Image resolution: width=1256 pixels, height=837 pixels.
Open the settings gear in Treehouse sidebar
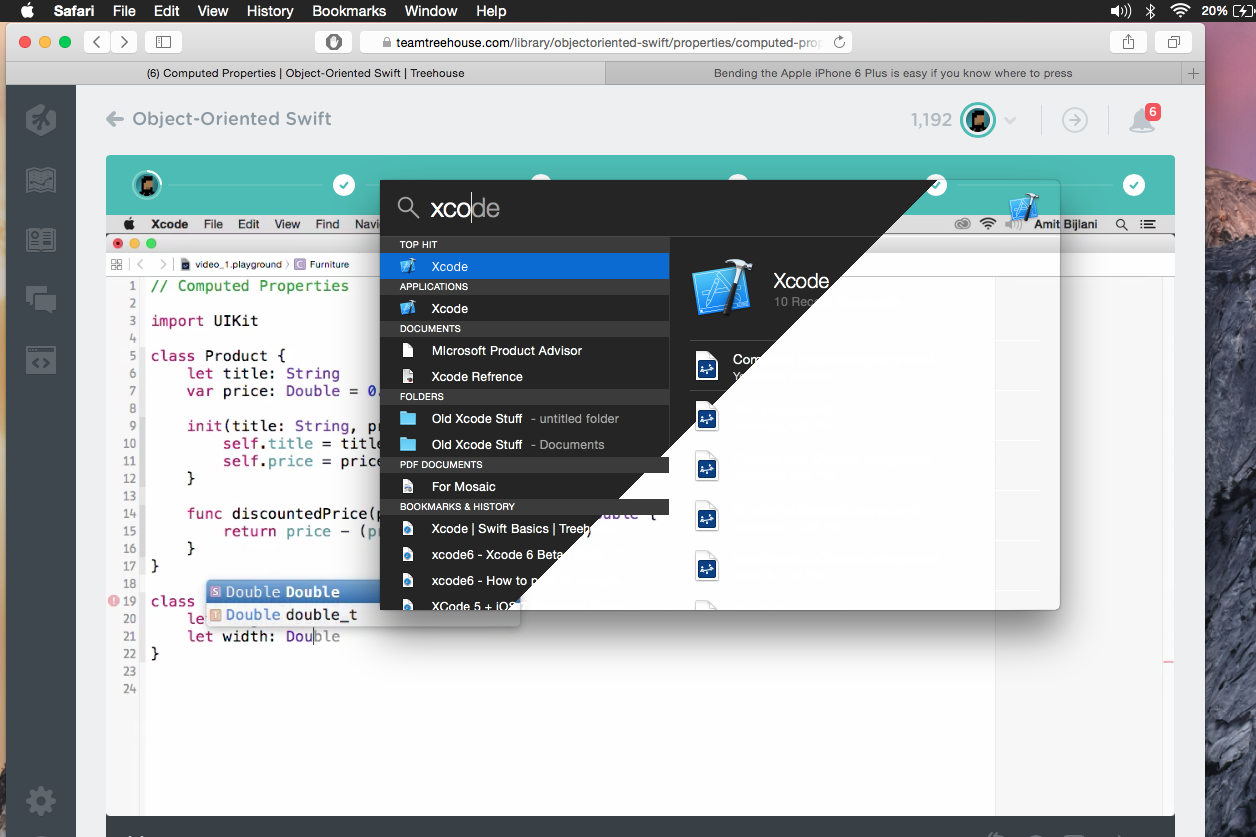41,800
